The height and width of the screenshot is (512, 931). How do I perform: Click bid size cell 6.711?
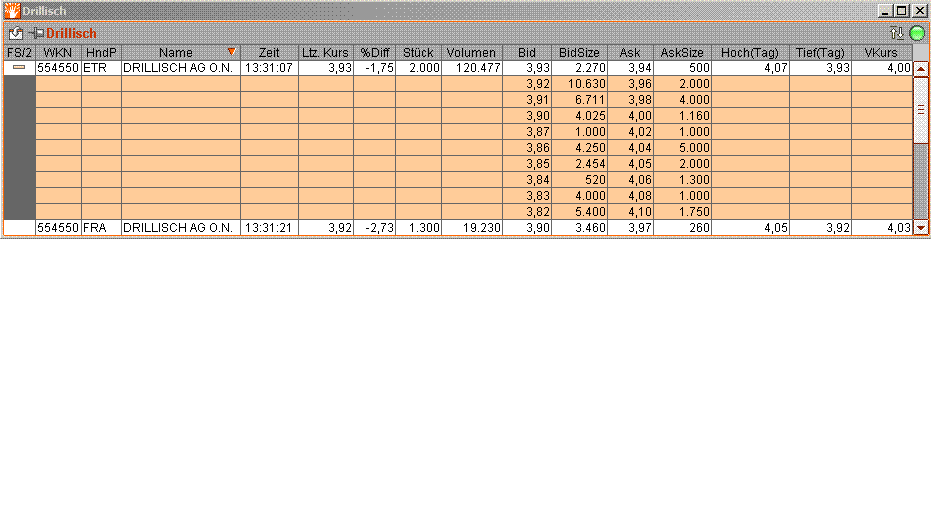click(x=580, y=100)
